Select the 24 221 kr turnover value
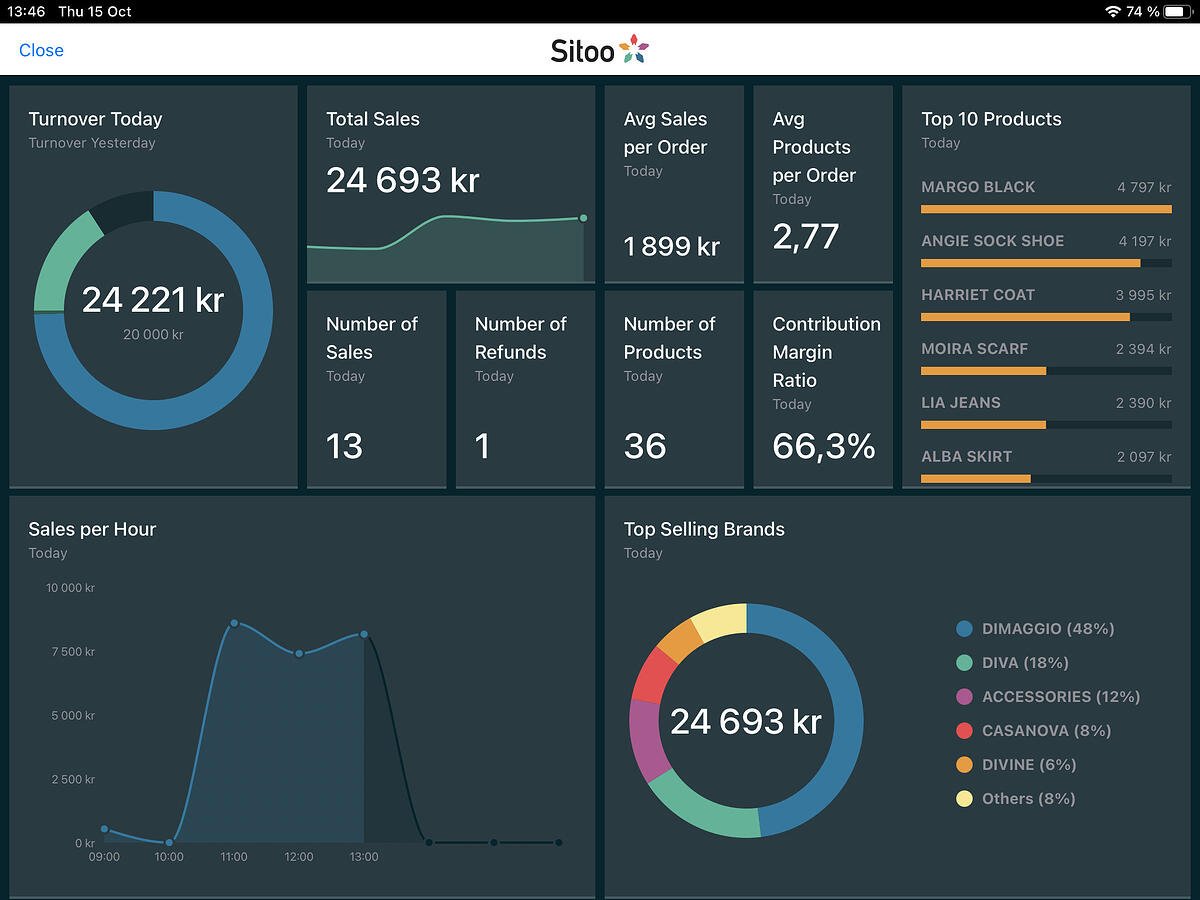 point(153,299)
